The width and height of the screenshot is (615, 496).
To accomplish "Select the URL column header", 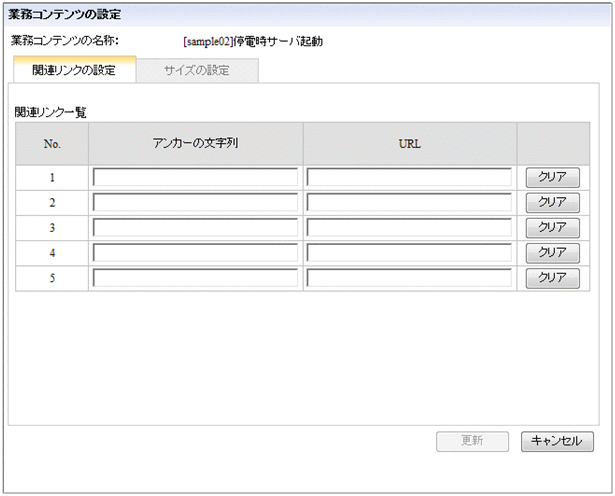I will click(x=409, y=144).
